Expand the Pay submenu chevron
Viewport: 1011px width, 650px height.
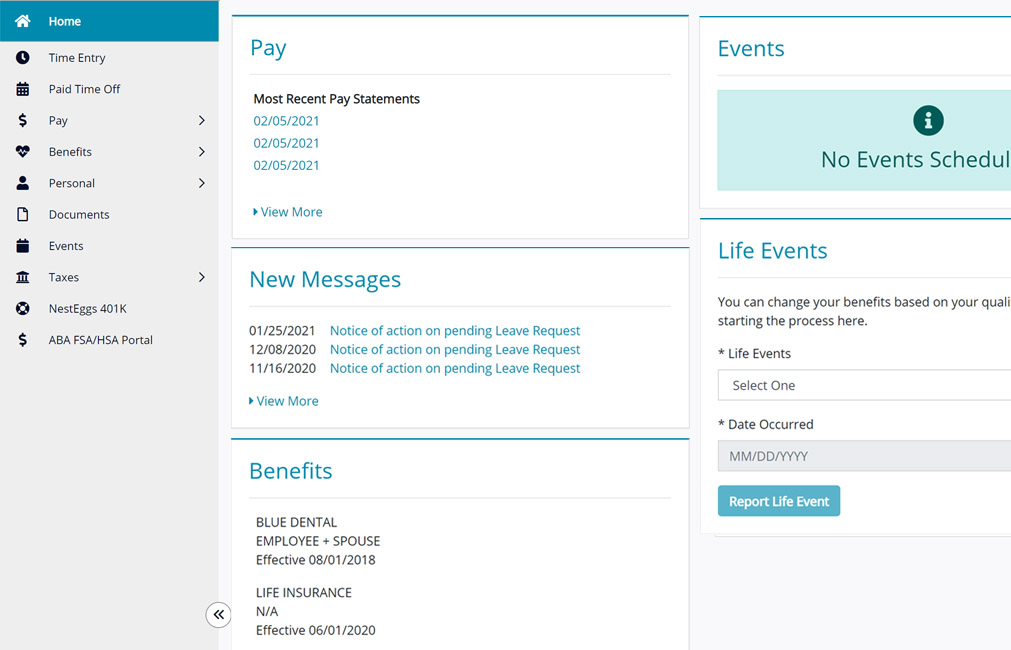click(202, 121)
